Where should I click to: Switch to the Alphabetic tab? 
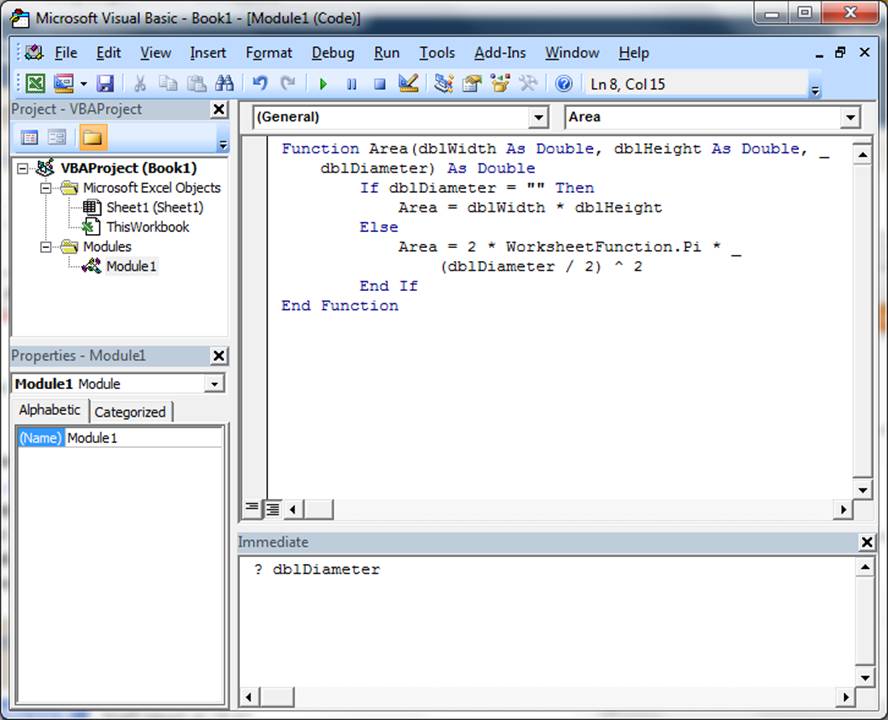(x=50, y=410)
